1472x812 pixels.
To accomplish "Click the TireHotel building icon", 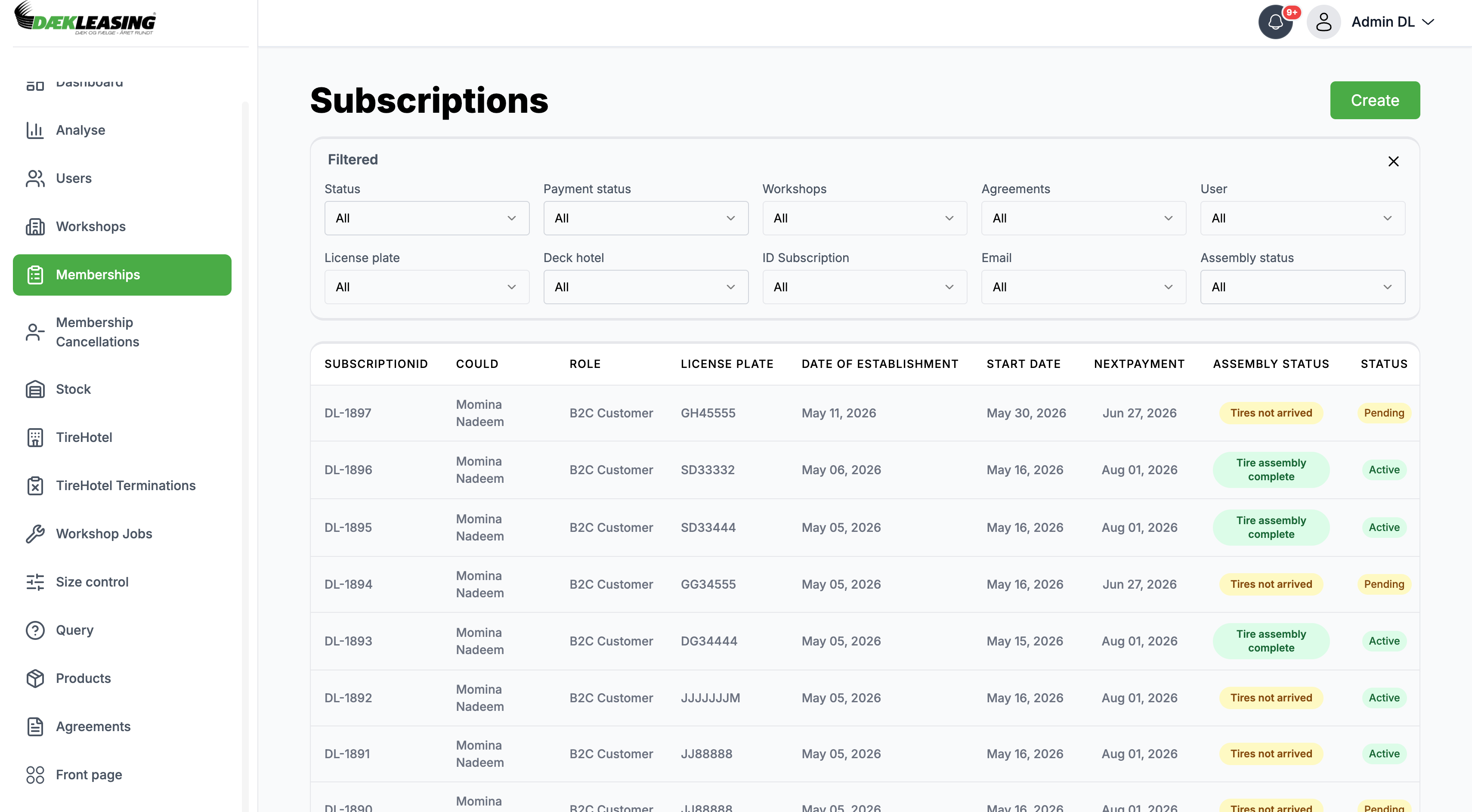I will point(35,438).
